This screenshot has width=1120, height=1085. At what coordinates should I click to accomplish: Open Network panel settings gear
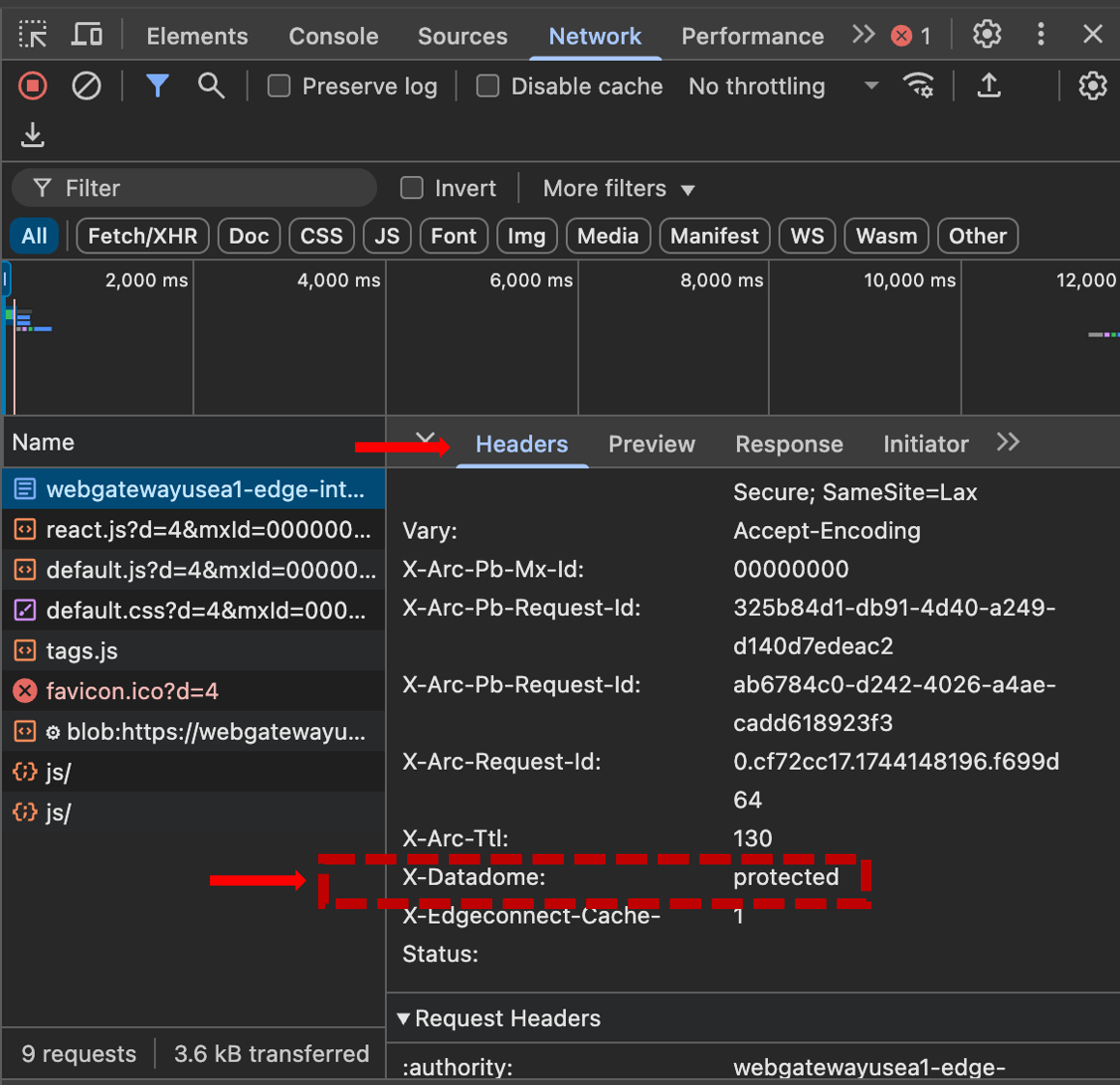[1092, 86]
